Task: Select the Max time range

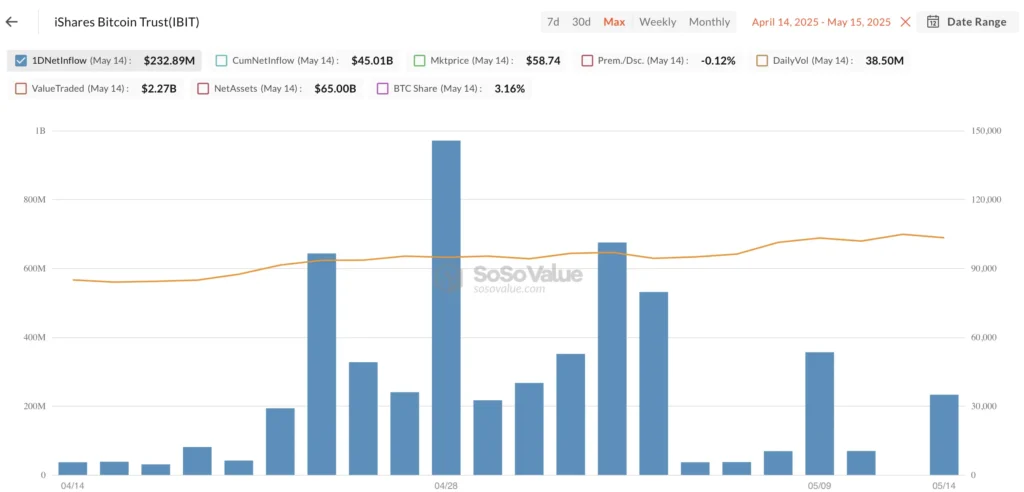Action: click(614, 22)
